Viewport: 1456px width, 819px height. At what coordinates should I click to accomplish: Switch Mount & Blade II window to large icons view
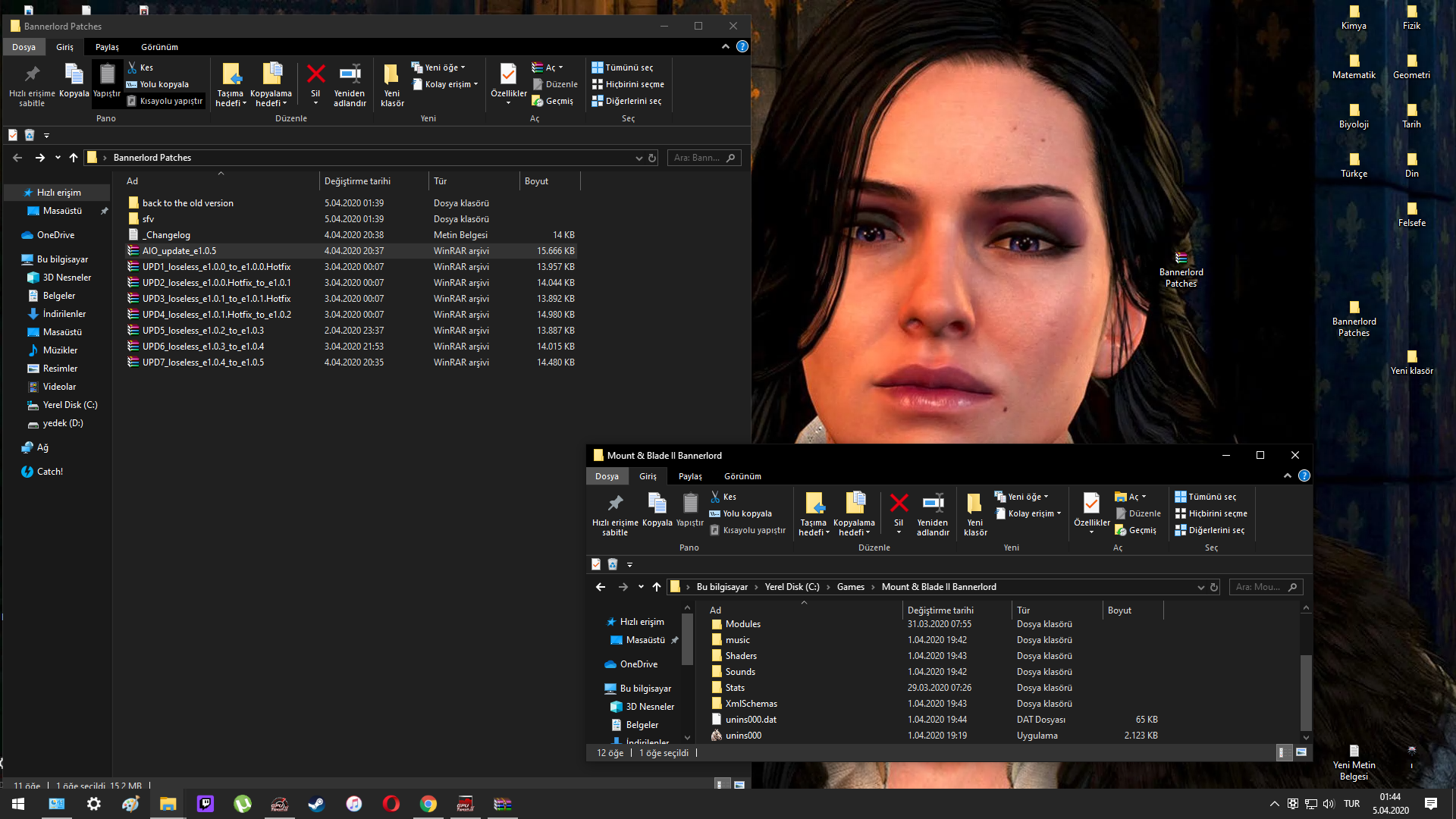(x=1301, y=752)
